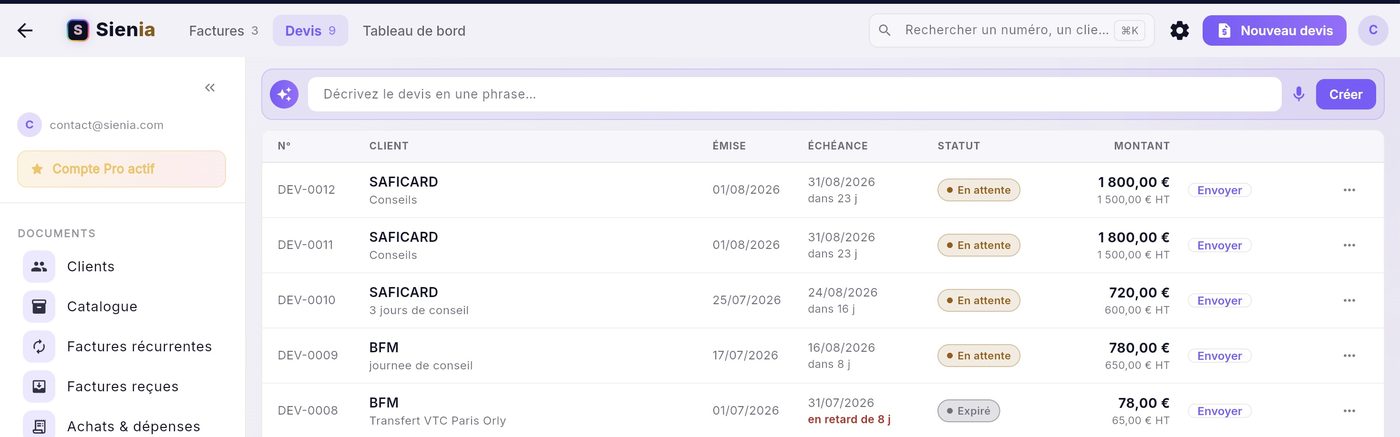Focus the Décrivez le devis input field
1400x437 pixels.
tap(794, 94)
